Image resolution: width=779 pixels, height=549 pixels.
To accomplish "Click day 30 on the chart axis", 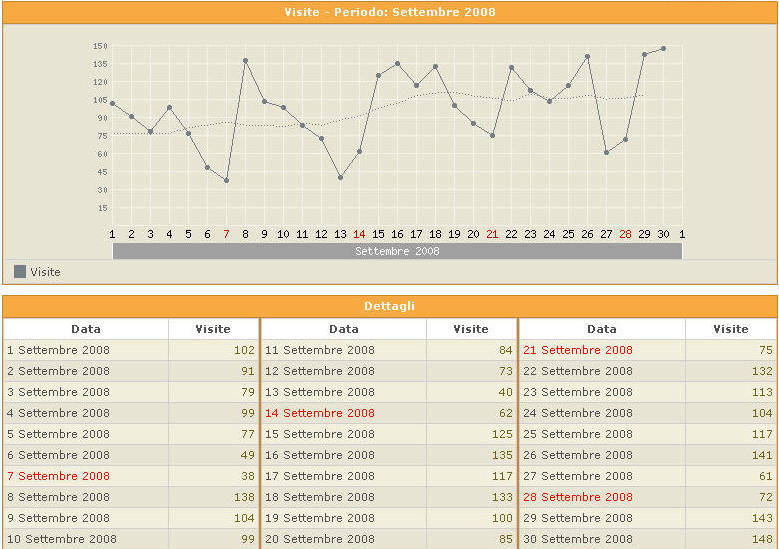I will (x=663, y=234).
